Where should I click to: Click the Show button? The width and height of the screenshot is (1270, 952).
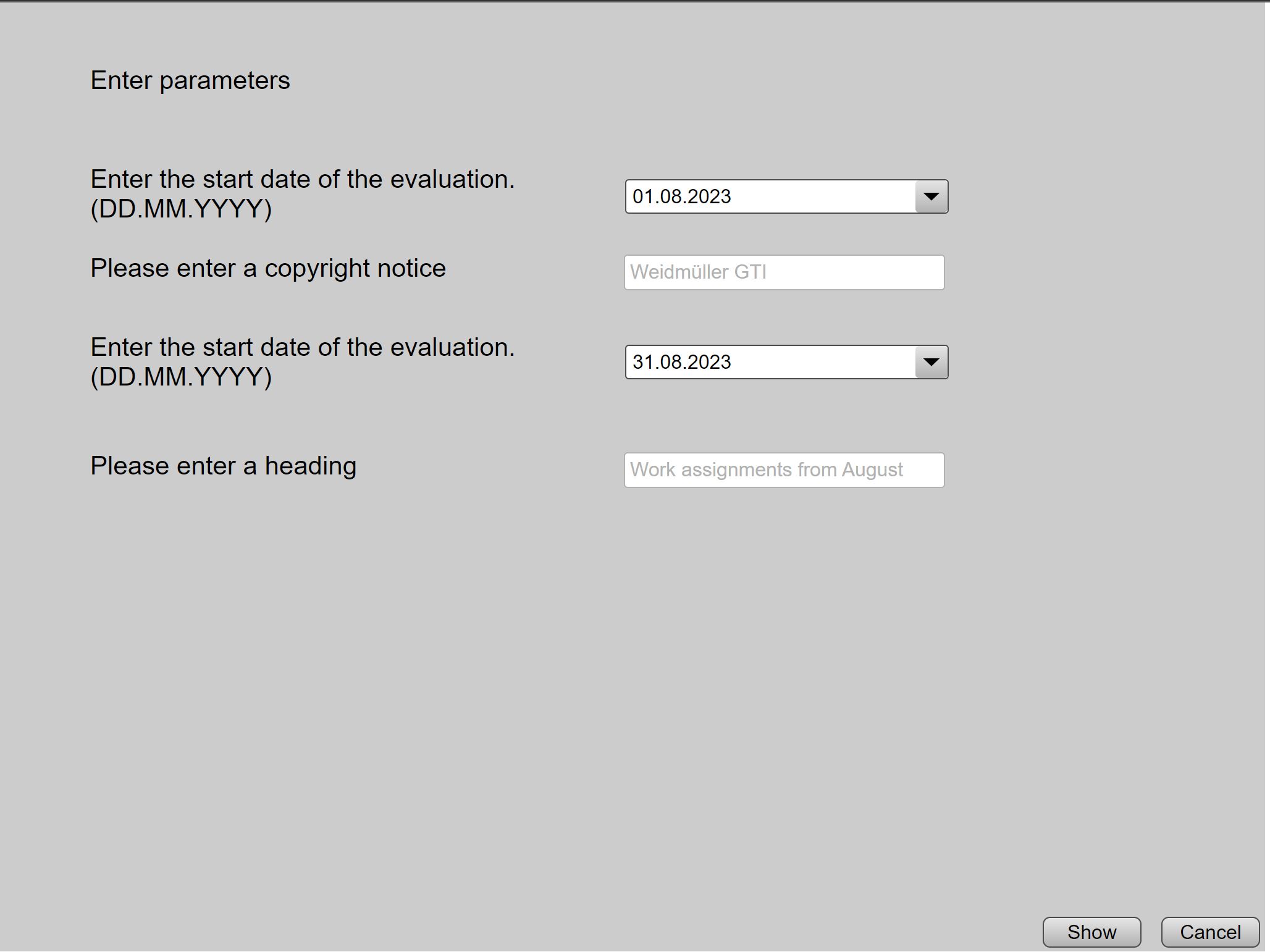click(x=1091, y=932)
